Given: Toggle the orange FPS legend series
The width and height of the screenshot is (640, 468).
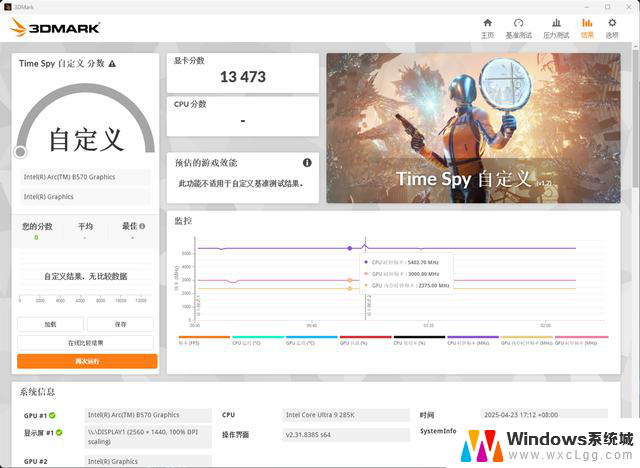Looking at the screenshot, I should click(x=204, y=341).
